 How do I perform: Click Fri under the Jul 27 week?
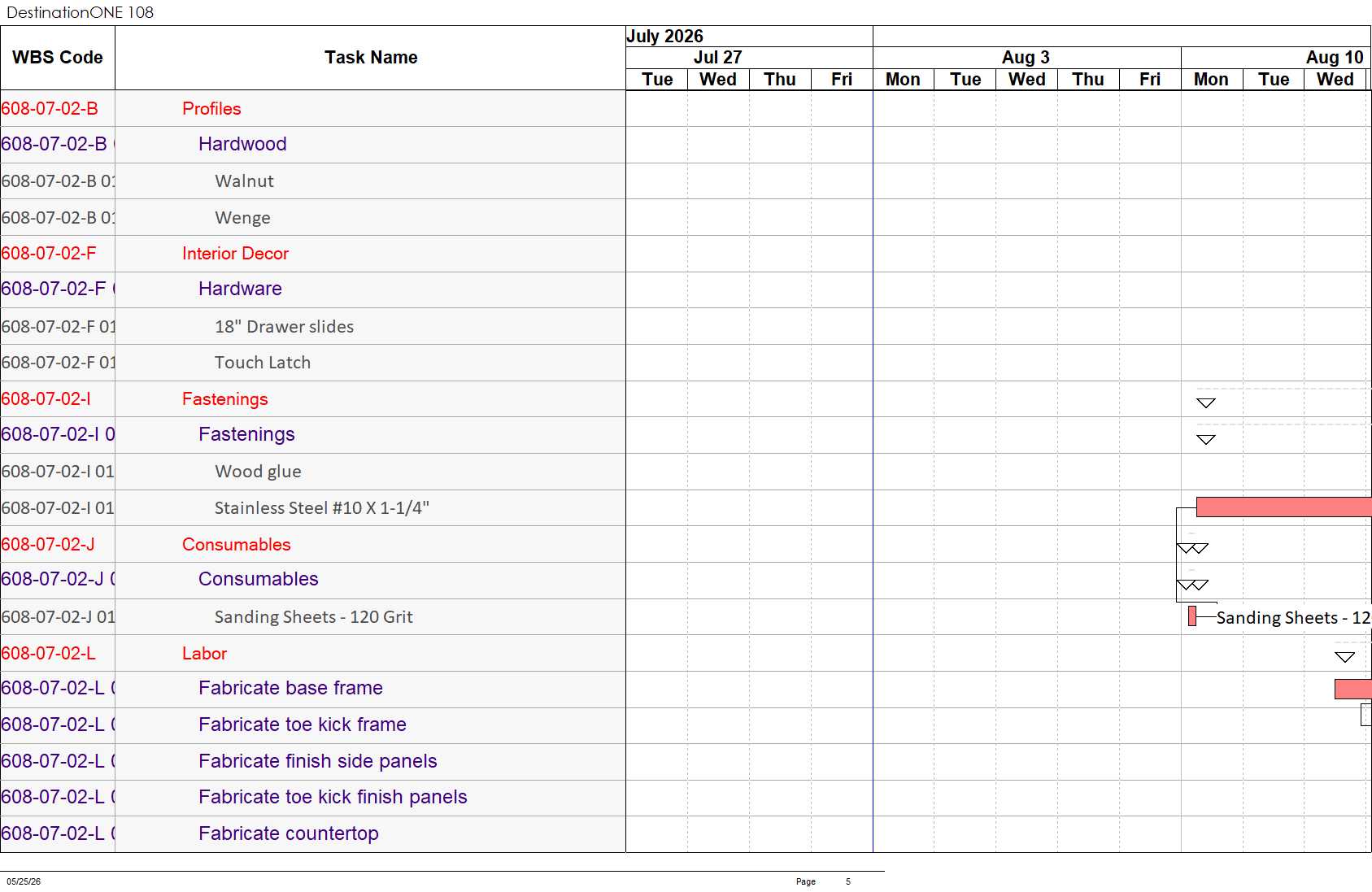(x=842, y=80)
